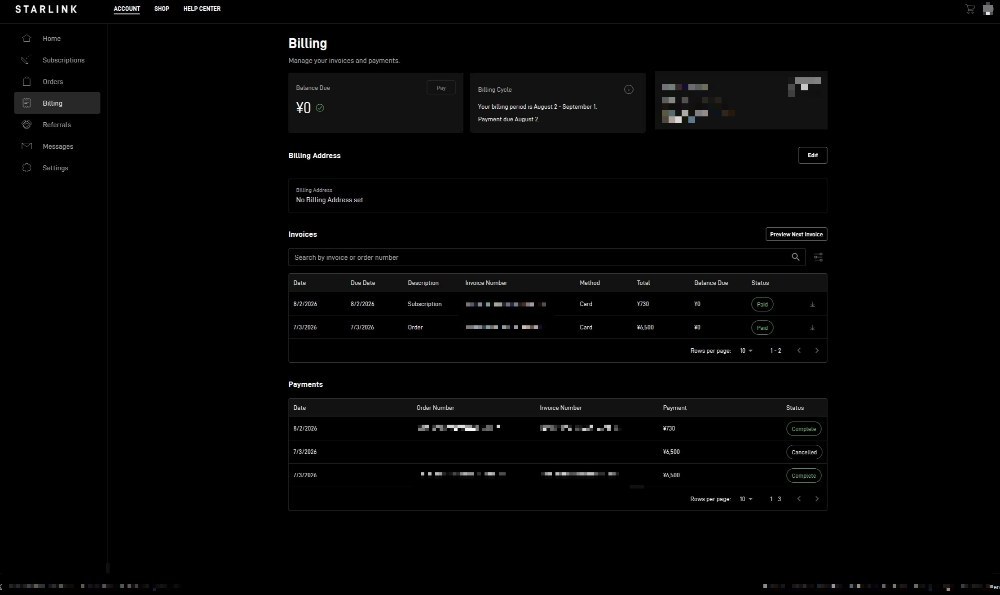
Task: Click the Billing Cycle info icon
Action: click(x=628, y=89)
